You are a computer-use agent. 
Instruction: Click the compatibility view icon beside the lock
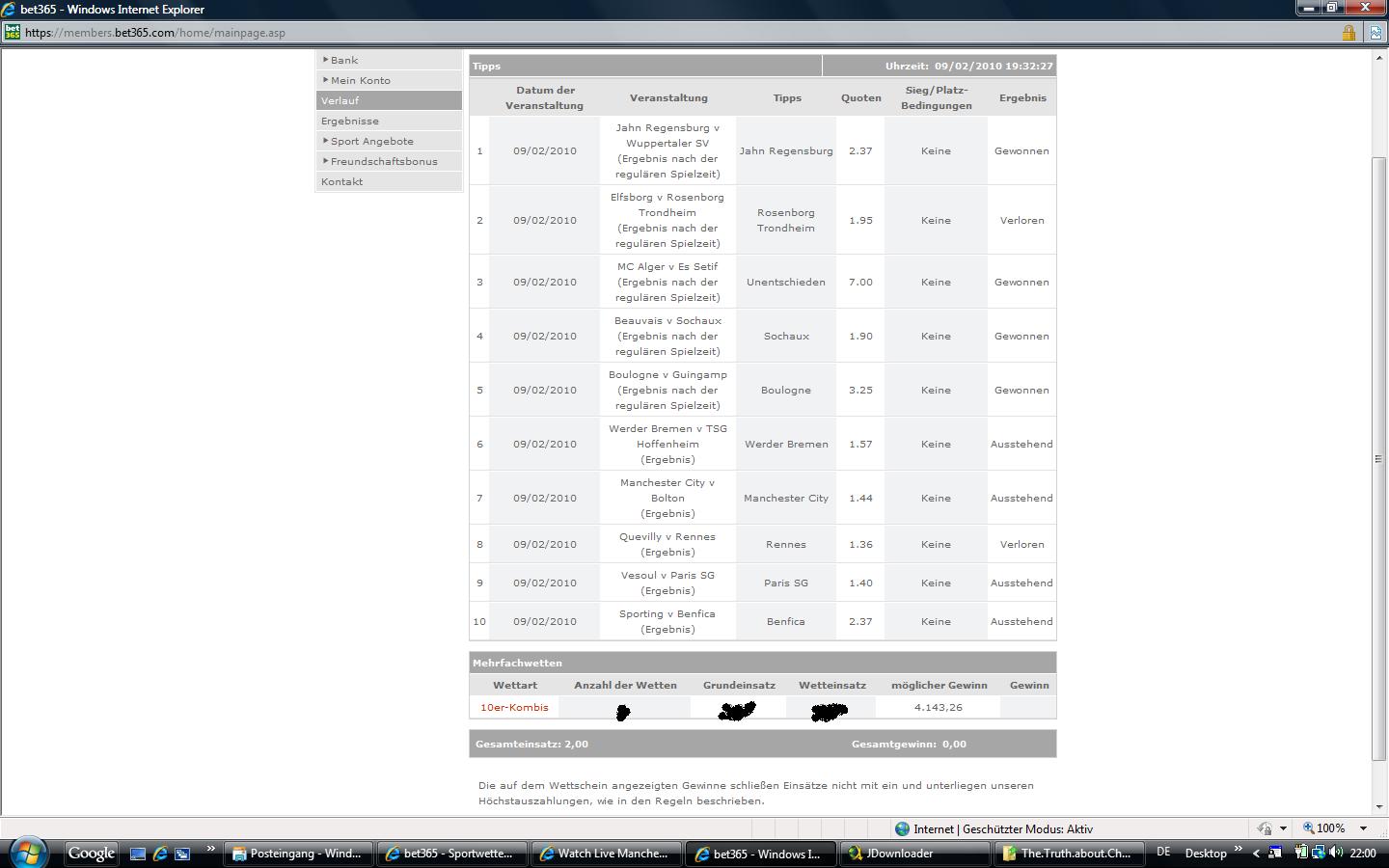[1375, 33]
